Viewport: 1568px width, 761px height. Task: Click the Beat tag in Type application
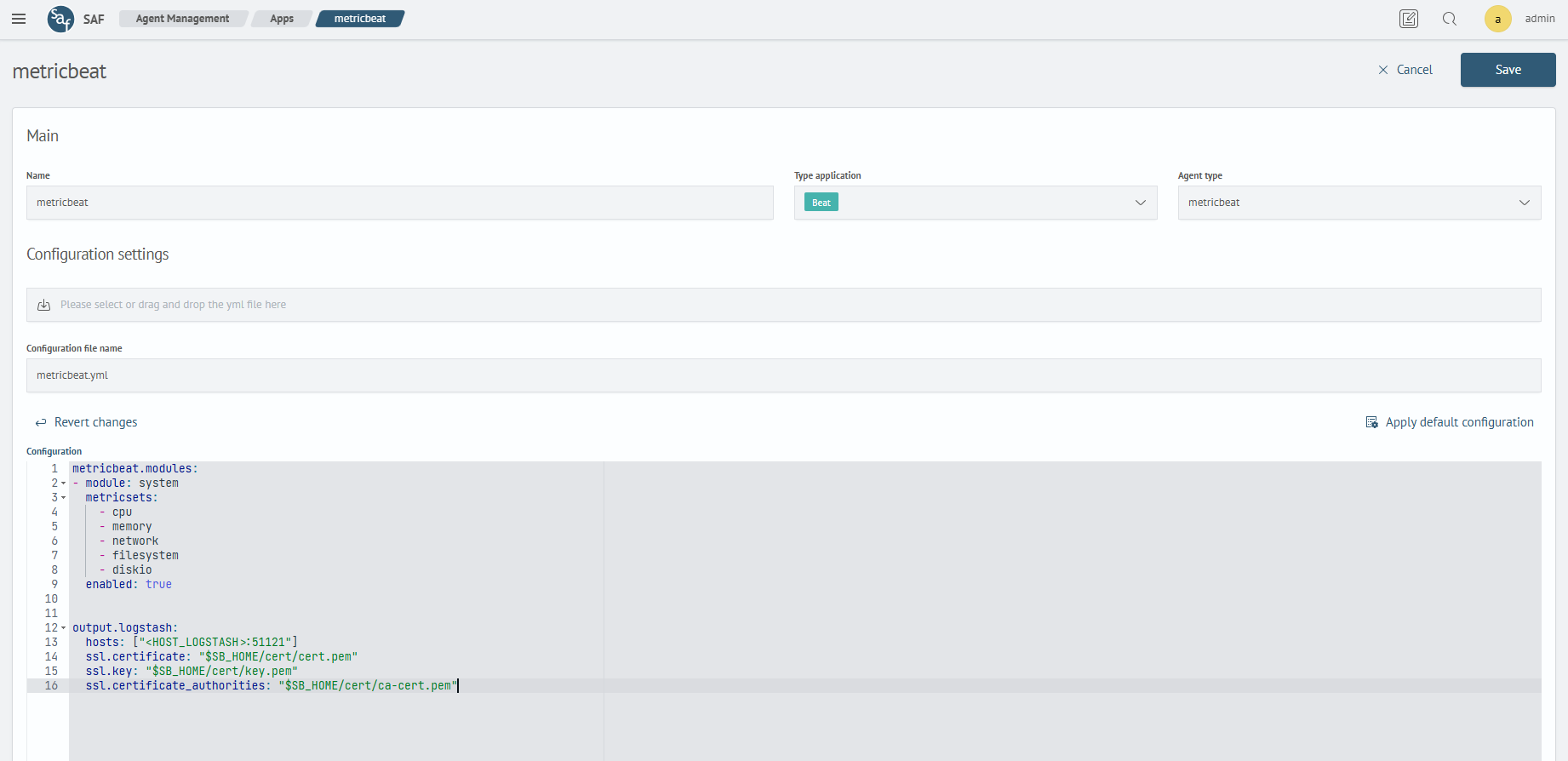pyautogui.click(x=821, y=203)
